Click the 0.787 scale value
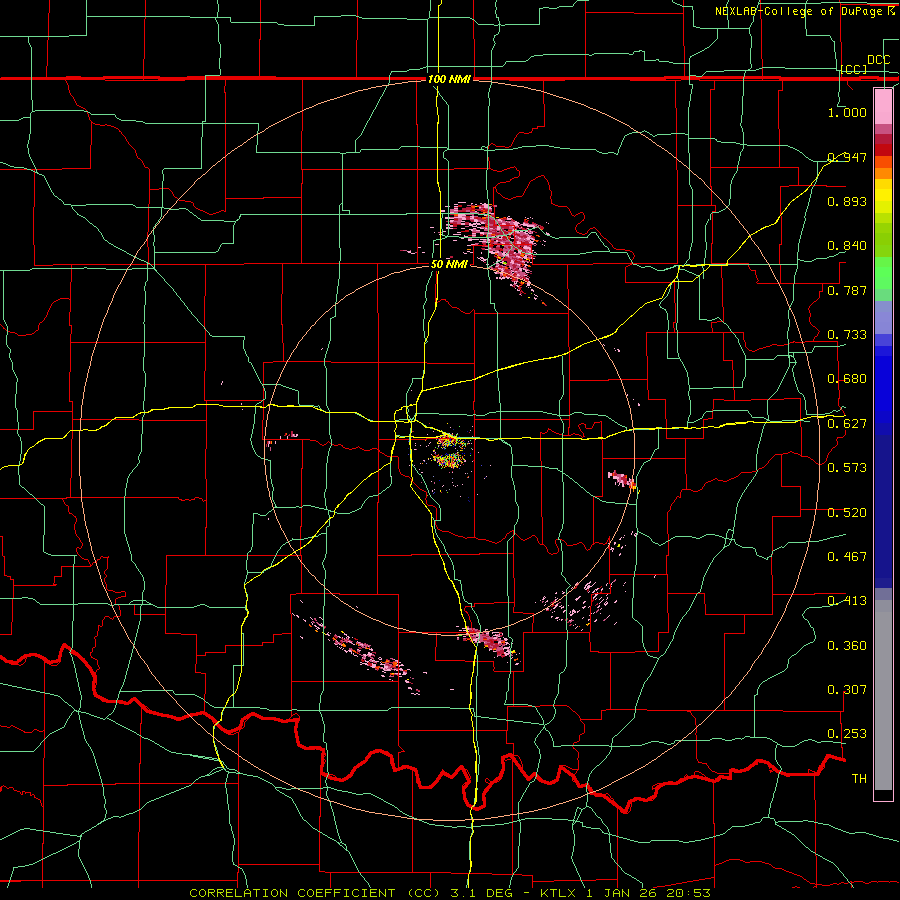Screen dimensions: 900x900 click(847, 290)
